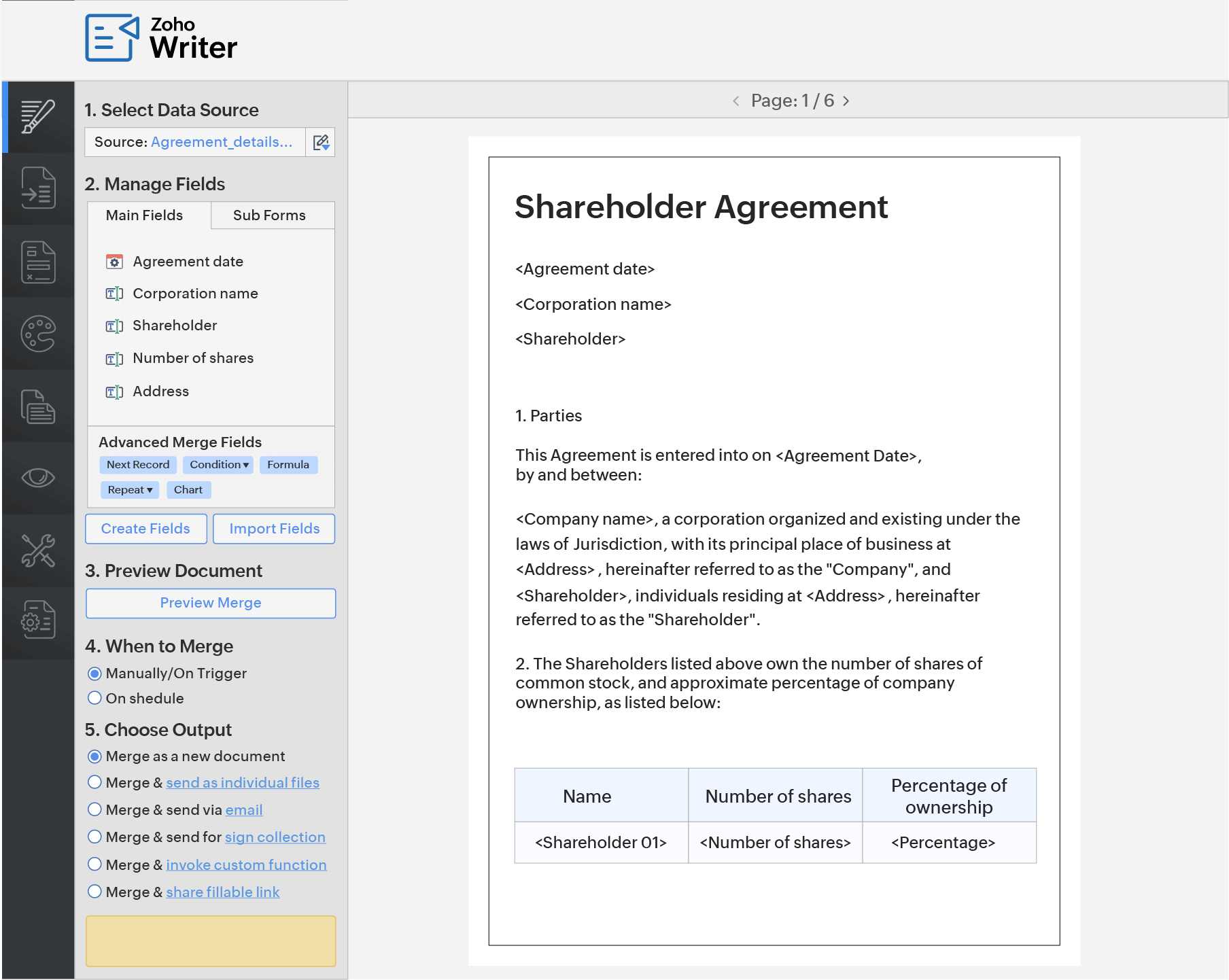1229x980 pixels.
Task: Open the color palette themes icon
Action: click(x=38, y=334)
